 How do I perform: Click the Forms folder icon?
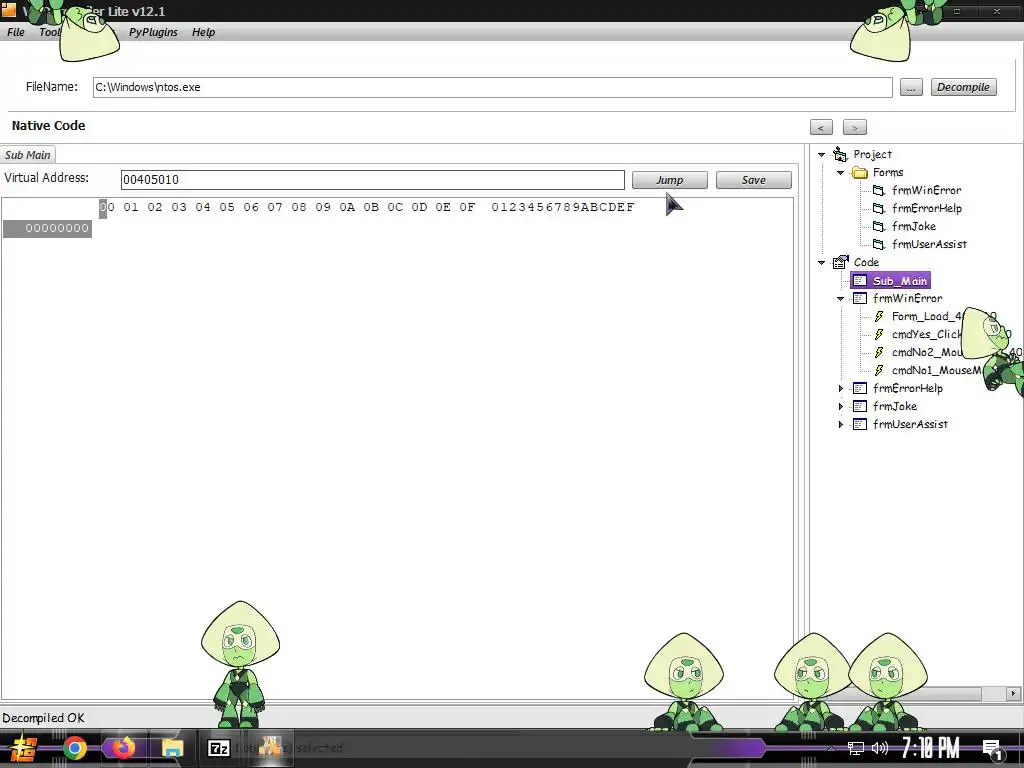[860, 172]
